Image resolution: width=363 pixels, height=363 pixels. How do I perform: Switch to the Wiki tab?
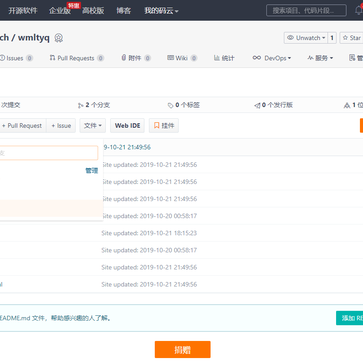[182, 58]
